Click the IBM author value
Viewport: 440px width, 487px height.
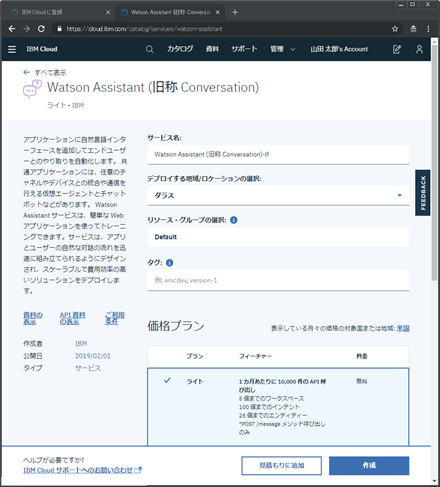(x=81, y=344)
